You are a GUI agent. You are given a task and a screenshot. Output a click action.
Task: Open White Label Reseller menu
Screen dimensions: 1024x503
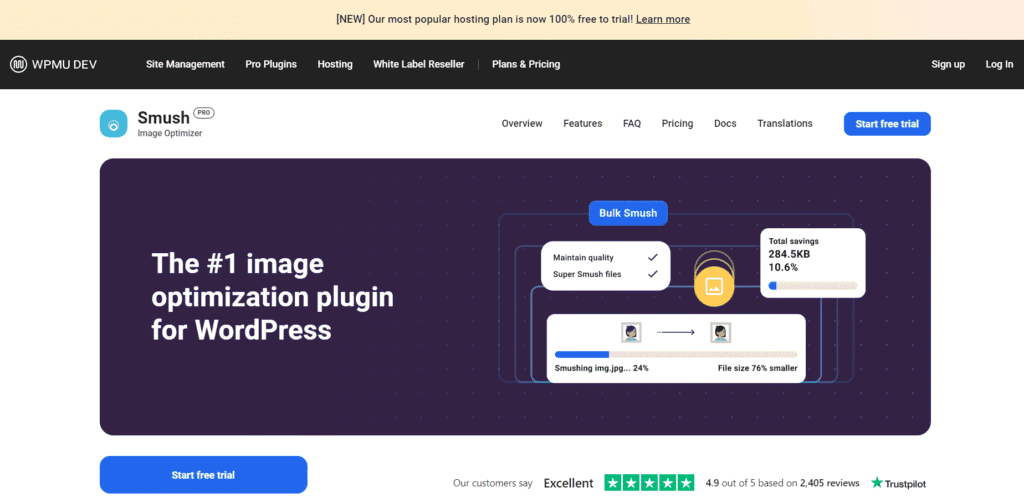tap(419, 64)
